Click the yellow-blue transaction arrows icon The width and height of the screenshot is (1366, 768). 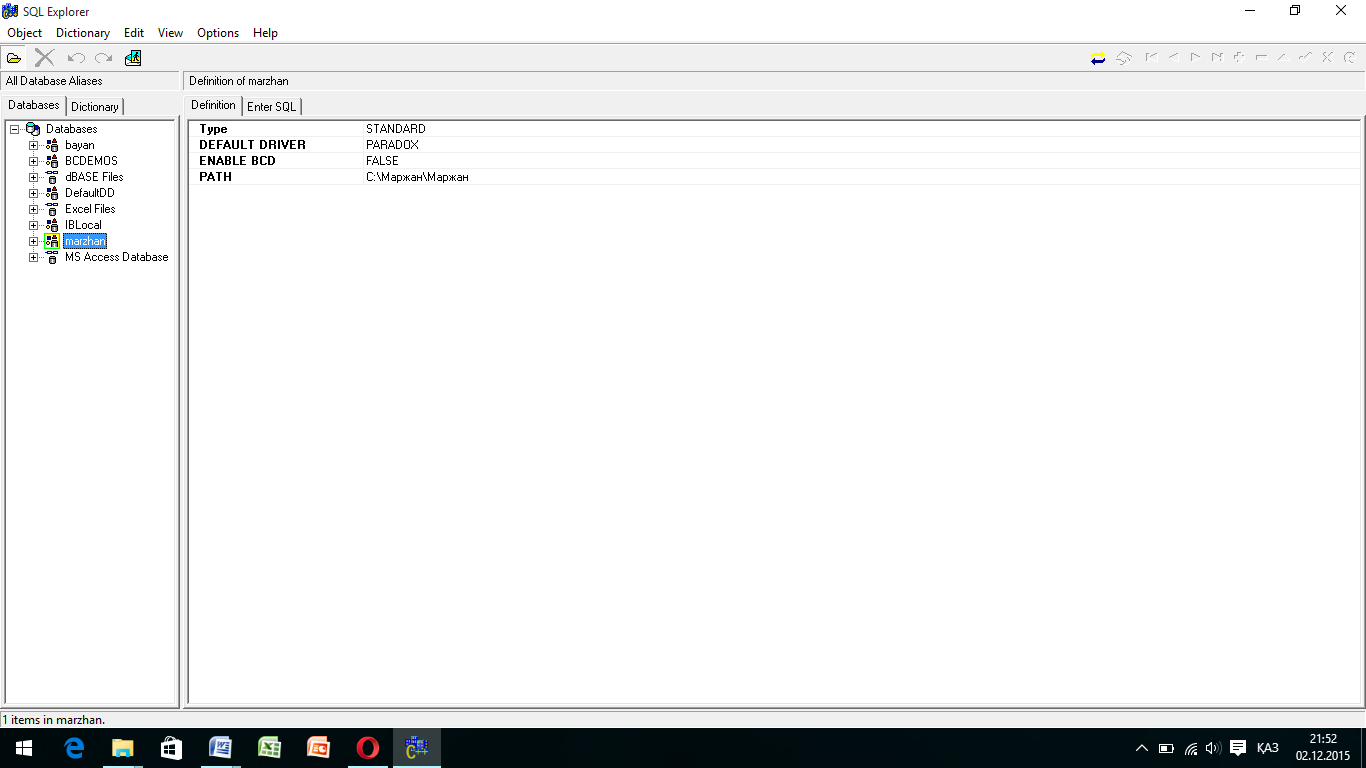coord(1098,58)
